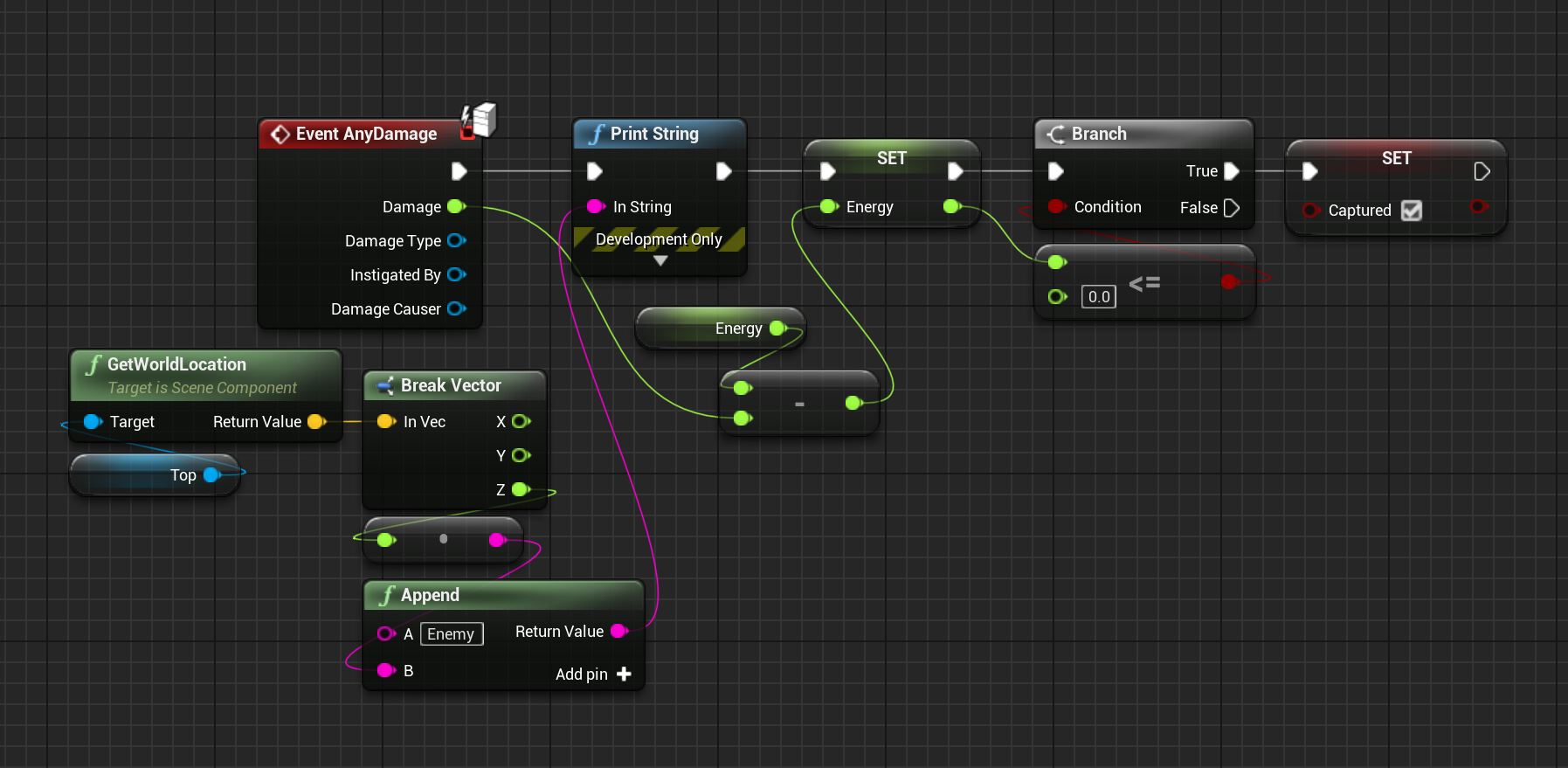Click the Branch Condition input pin
The image size is (1568, 768).
[1056, 206]
